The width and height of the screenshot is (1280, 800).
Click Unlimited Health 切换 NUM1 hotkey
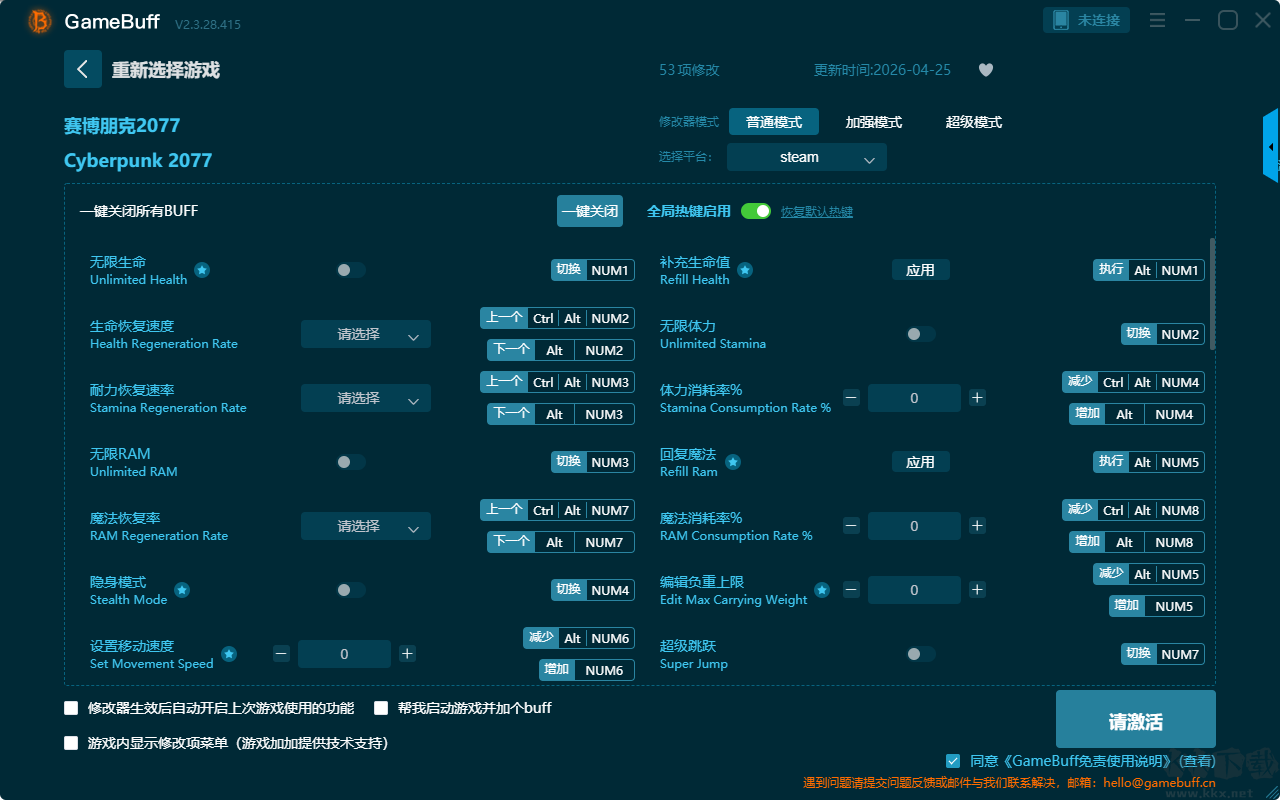point(593,270)
